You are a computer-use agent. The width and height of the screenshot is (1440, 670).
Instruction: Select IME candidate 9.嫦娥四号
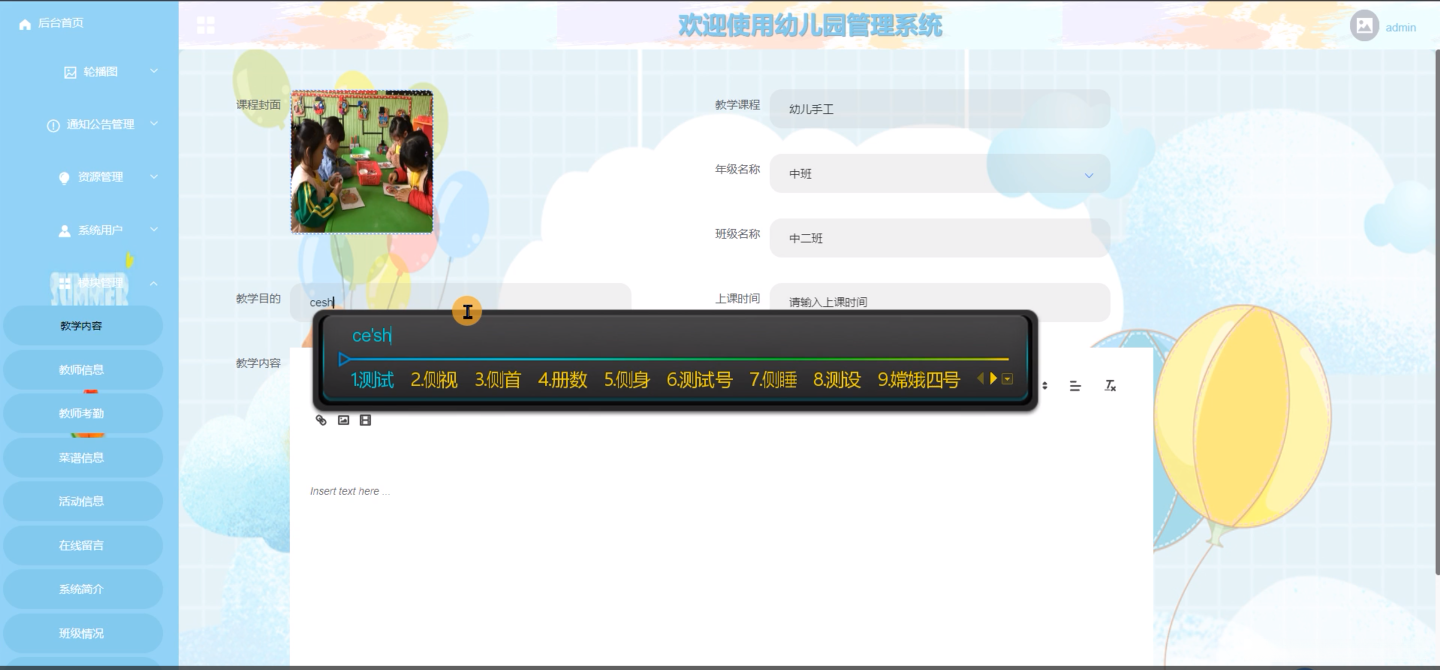[919, 380]
